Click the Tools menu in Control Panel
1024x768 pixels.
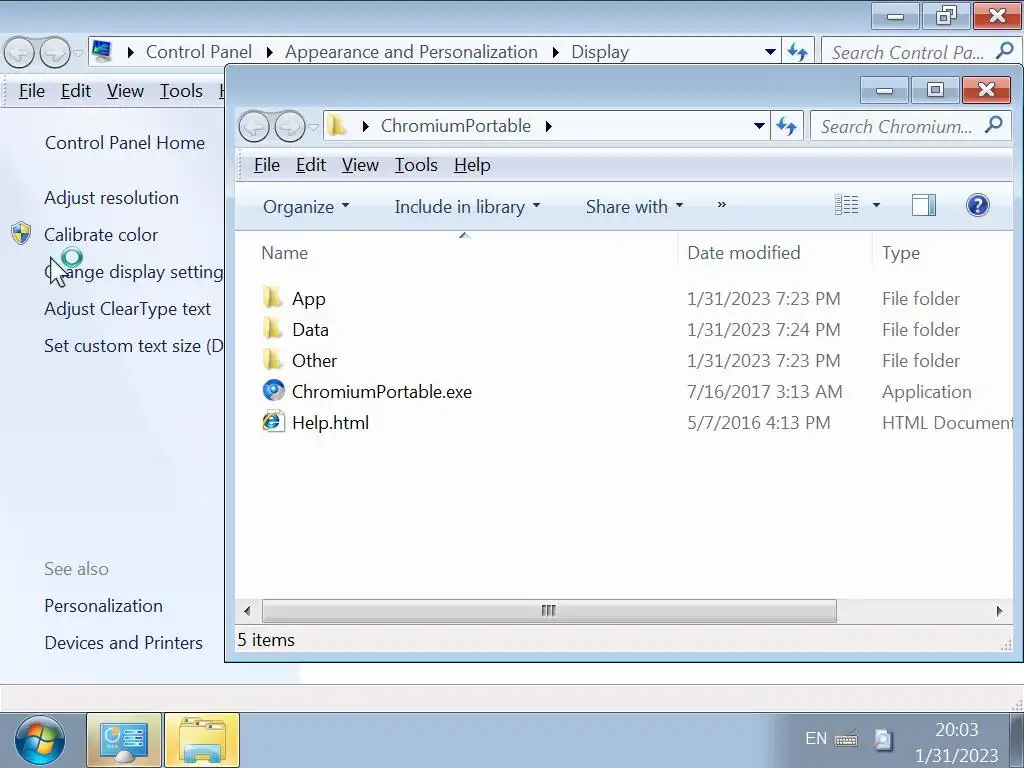click(181, 91)
